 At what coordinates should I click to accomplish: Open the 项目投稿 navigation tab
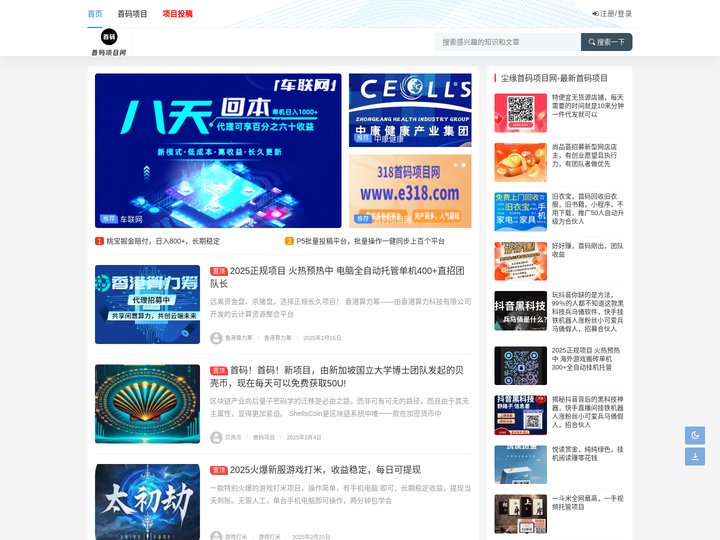pos(177,14)
